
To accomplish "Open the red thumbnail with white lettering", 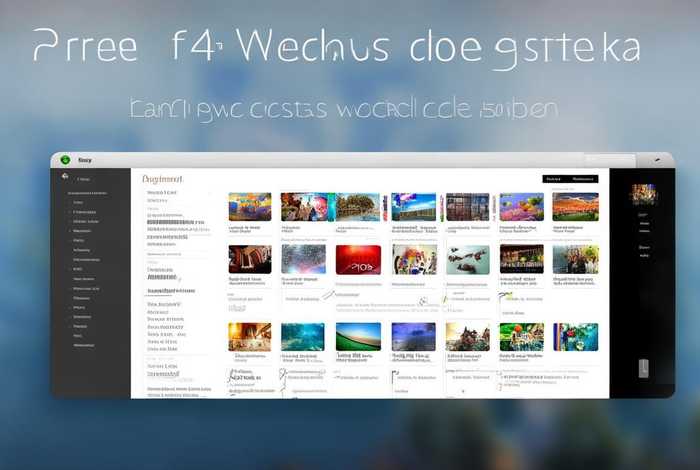I will (x=357, y=260).
